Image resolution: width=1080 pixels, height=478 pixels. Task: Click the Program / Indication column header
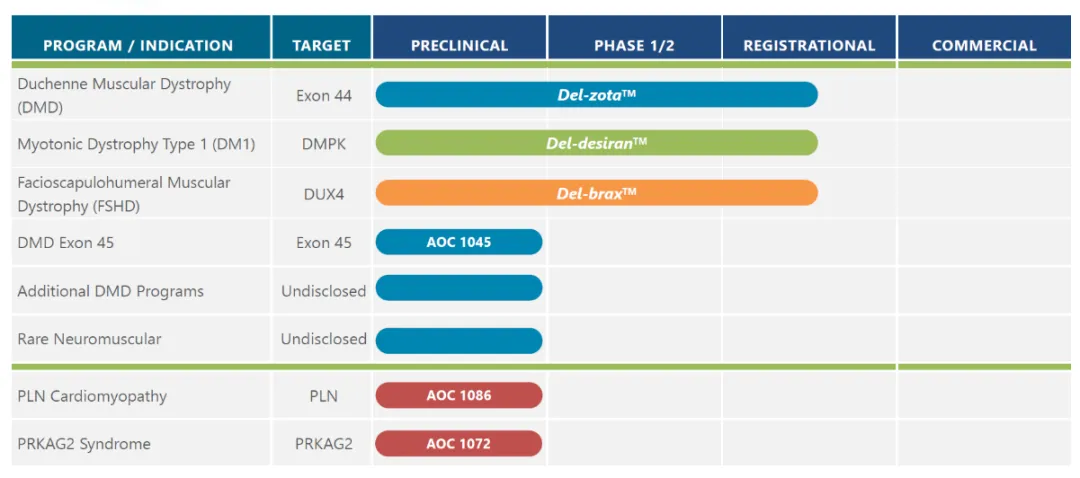click(138, 45)
